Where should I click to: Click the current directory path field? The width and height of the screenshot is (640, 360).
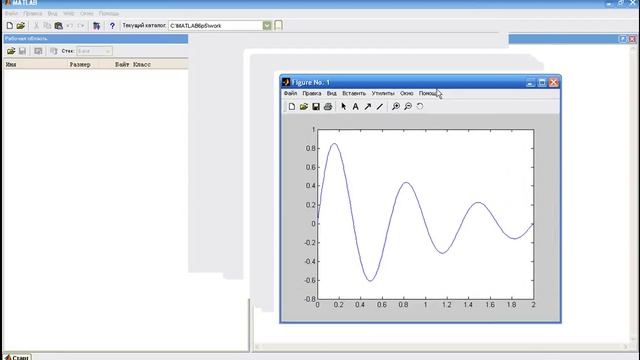[x=215, y=25]
